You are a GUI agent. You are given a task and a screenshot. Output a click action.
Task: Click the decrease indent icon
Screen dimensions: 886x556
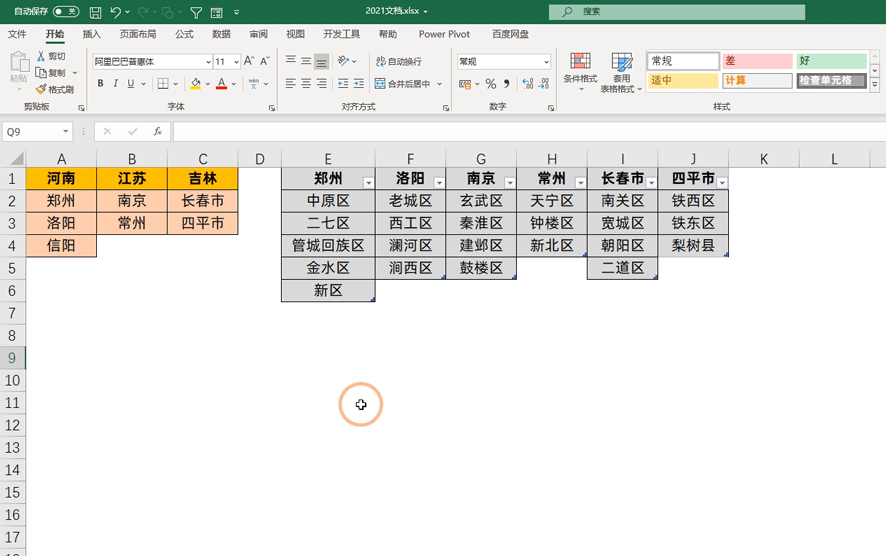pos(343,84)
